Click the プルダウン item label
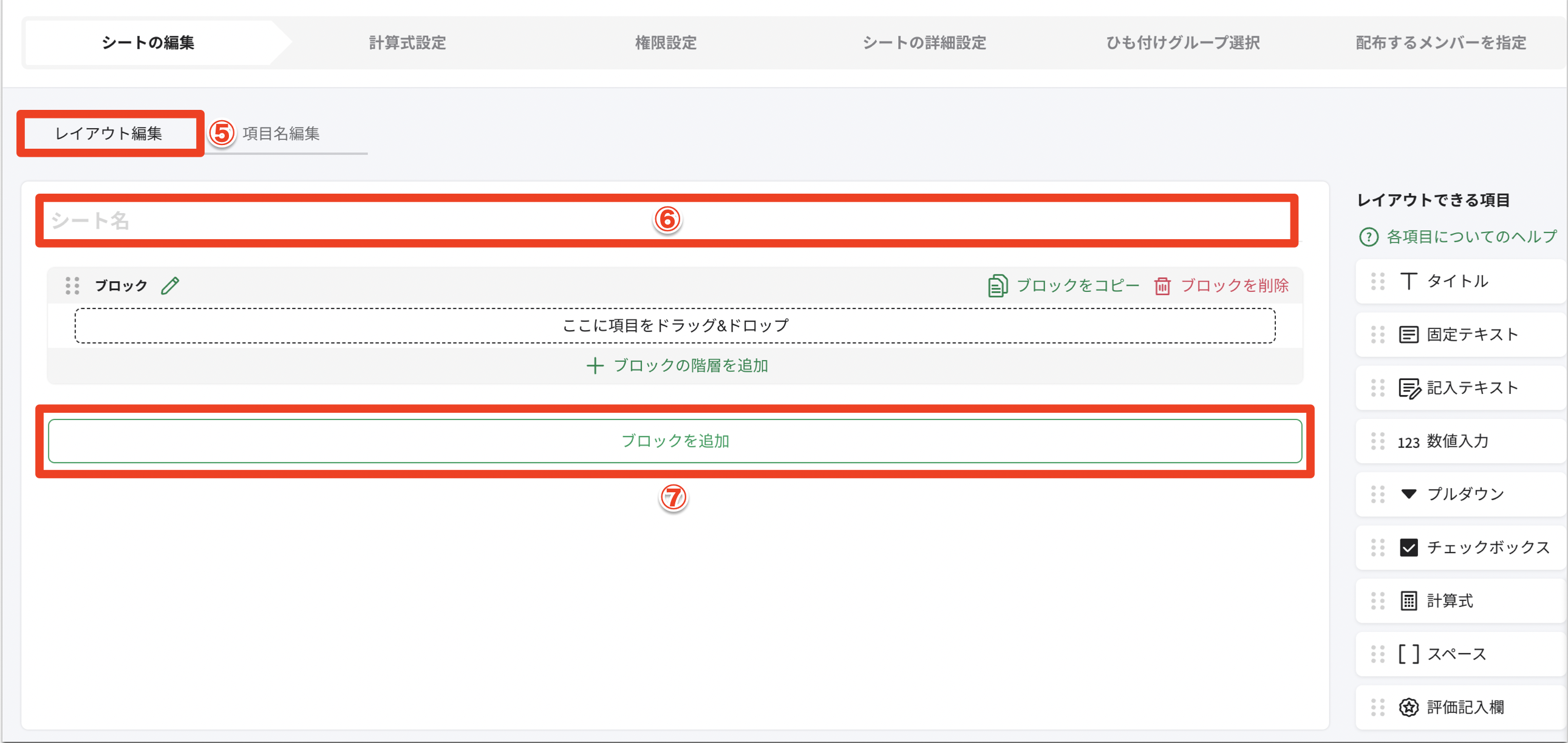The width and height of the screenshot is (1568, 743). 1465,494
